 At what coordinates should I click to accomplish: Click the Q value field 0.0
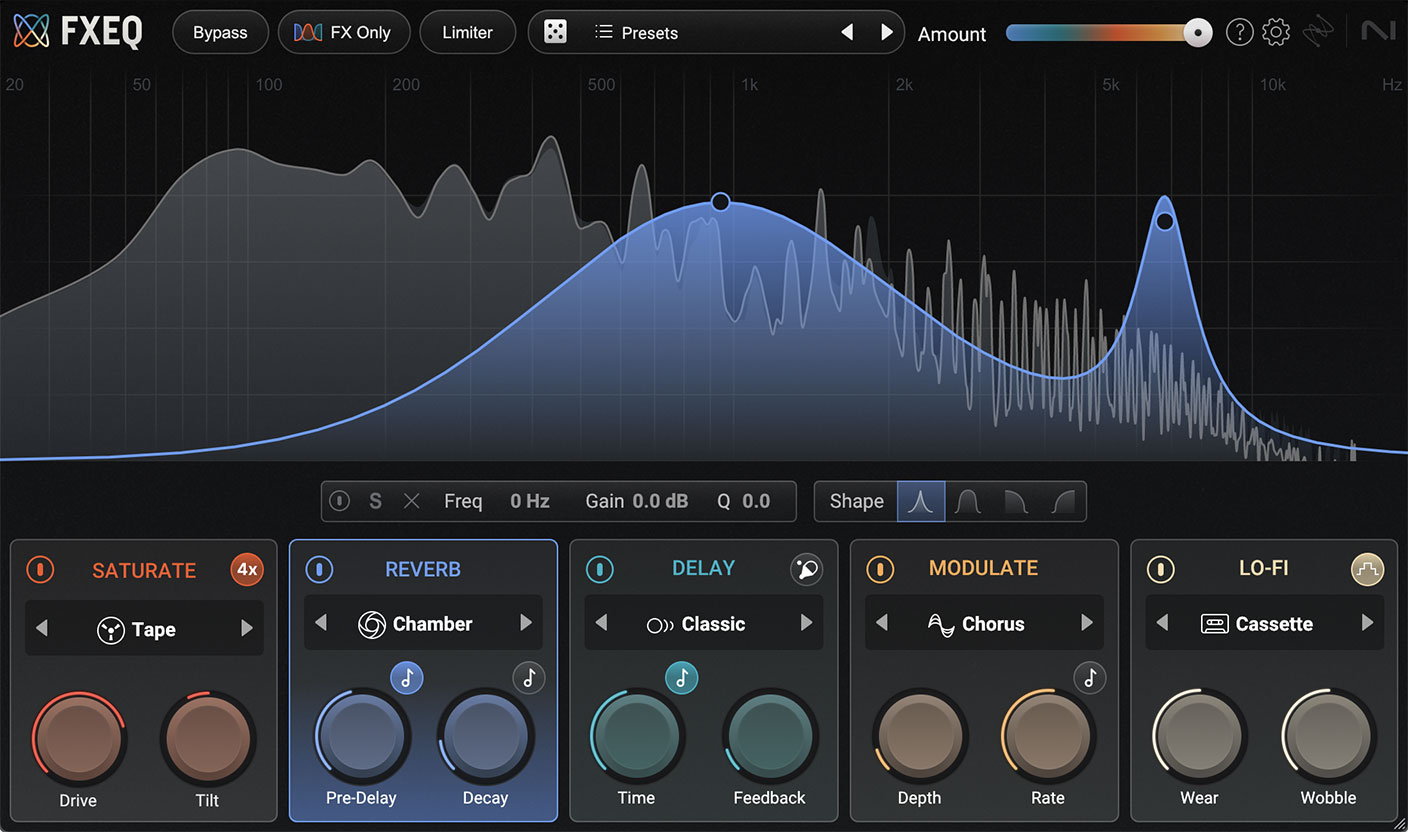[x=756, y=501]
